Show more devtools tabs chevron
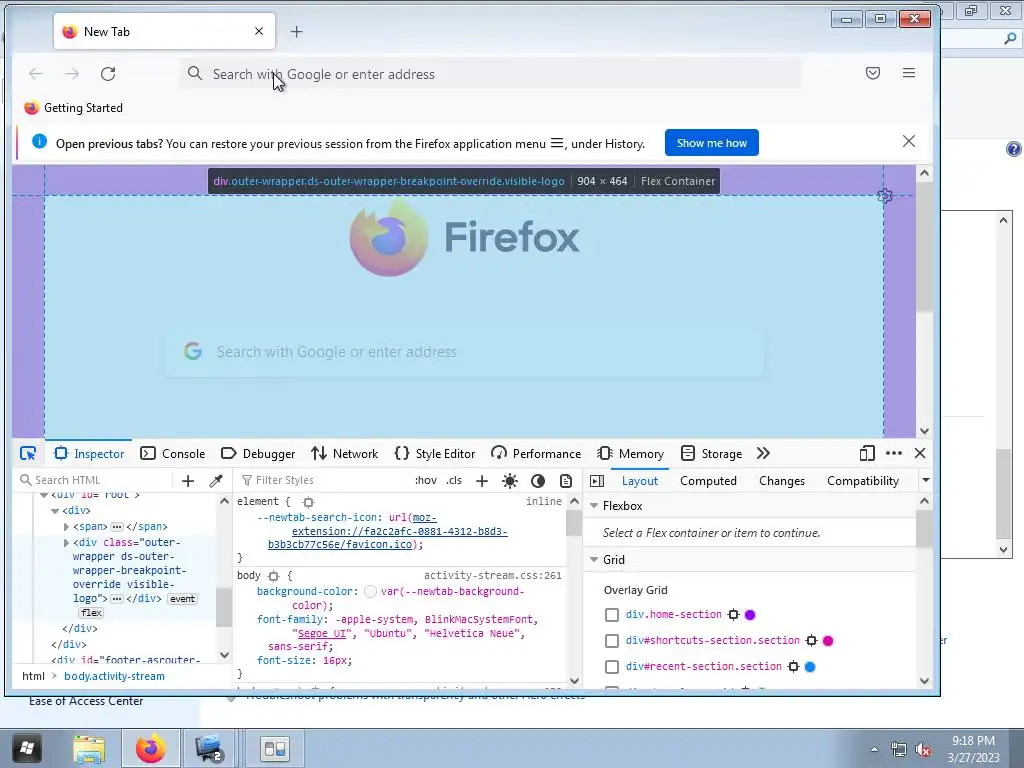Viewport: 1024px width, 768px height. coord(763,453)
